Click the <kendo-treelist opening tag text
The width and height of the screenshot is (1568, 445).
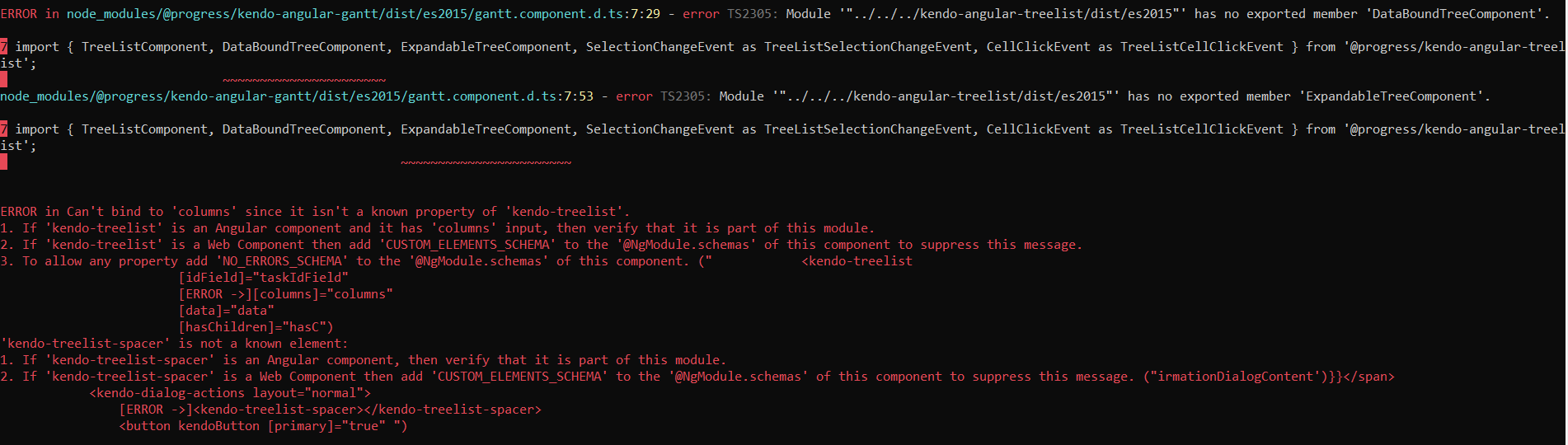click(x=857, y=261)
